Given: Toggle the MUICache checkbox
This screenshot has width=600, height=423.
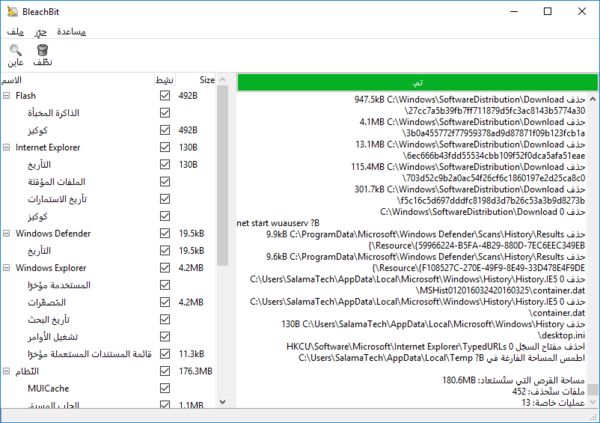Looking at the screenshot, I should click(165, 388).
